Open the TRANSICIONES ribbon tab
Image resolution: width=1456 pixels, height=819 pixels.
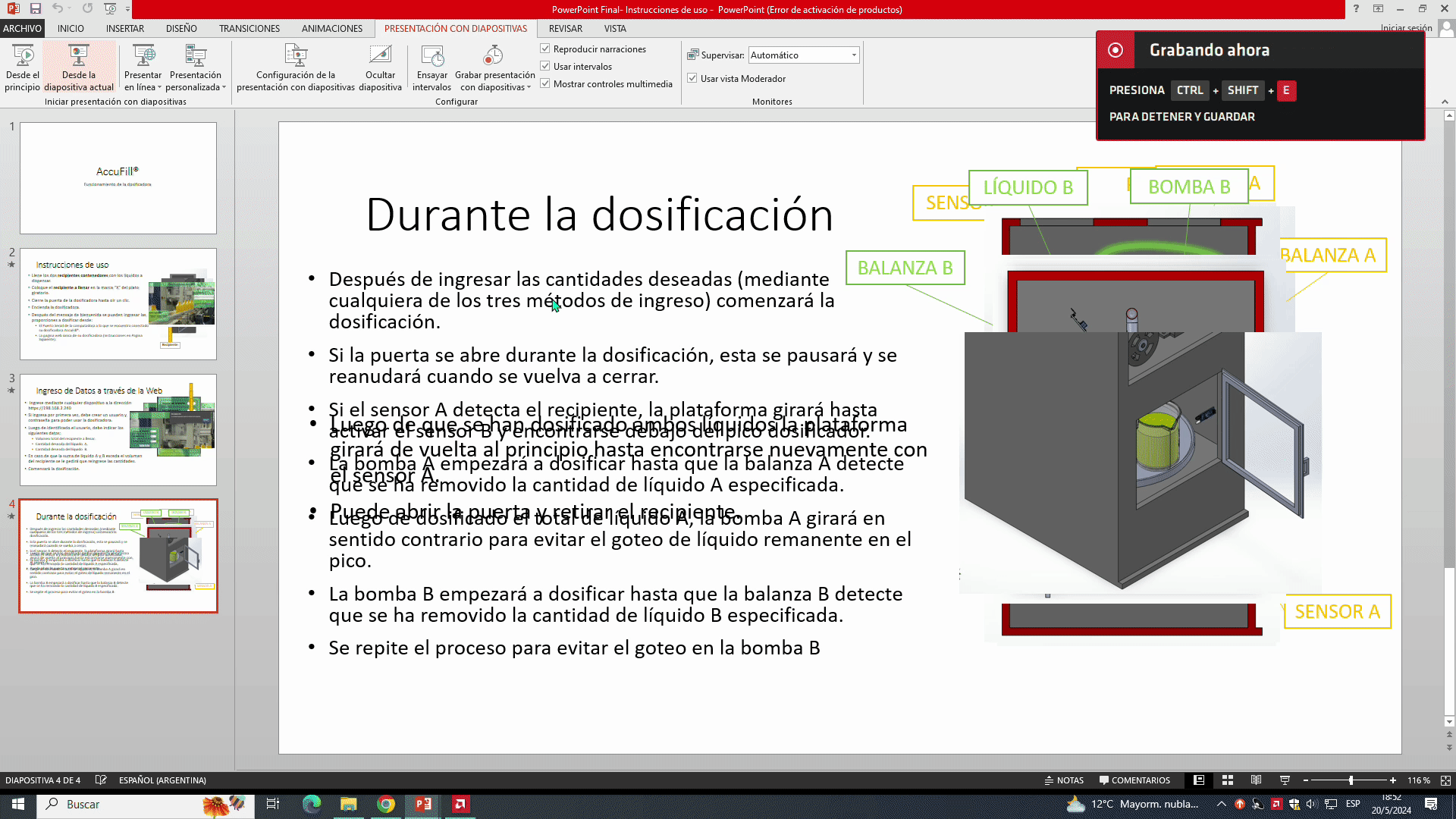tap(249, 28)
